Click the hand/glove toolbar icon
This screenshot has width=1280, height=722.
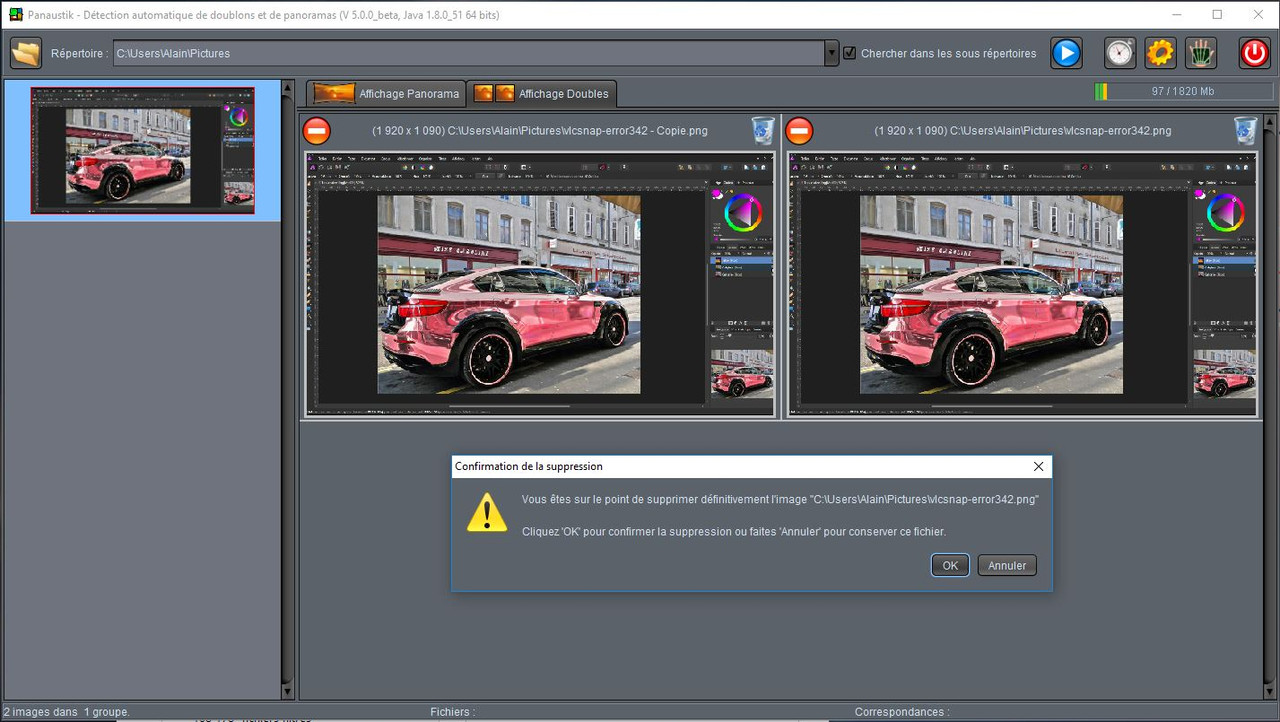pyautogui.click(x=1200, y=53)
